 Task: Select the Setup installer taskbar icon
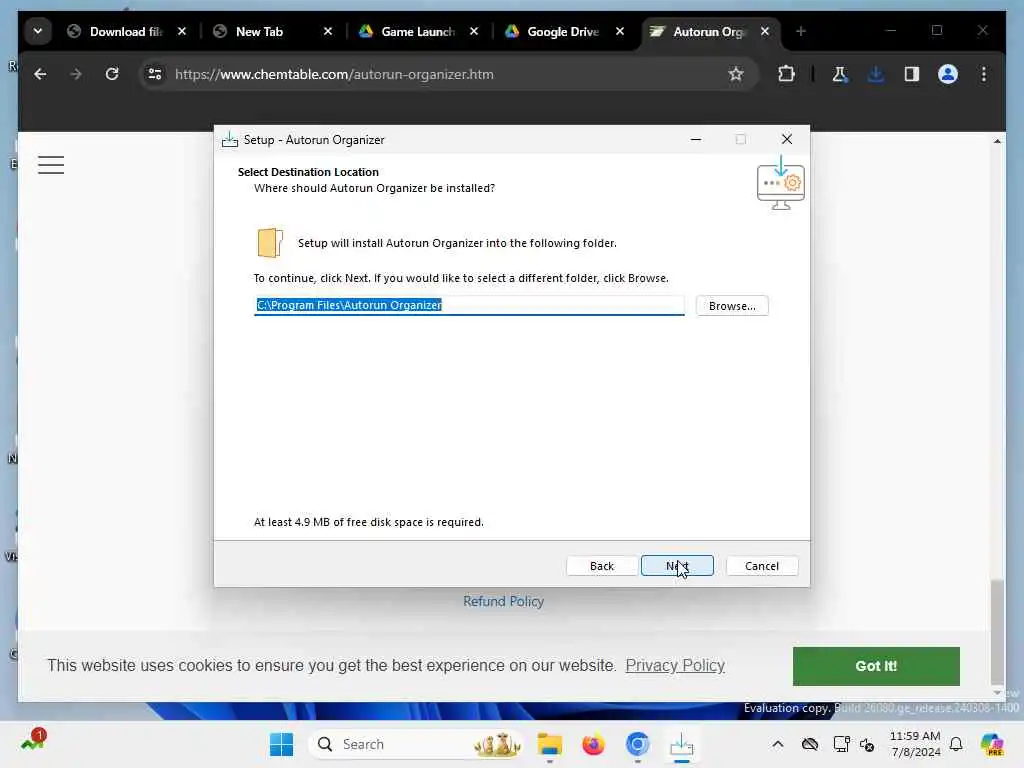681,744
